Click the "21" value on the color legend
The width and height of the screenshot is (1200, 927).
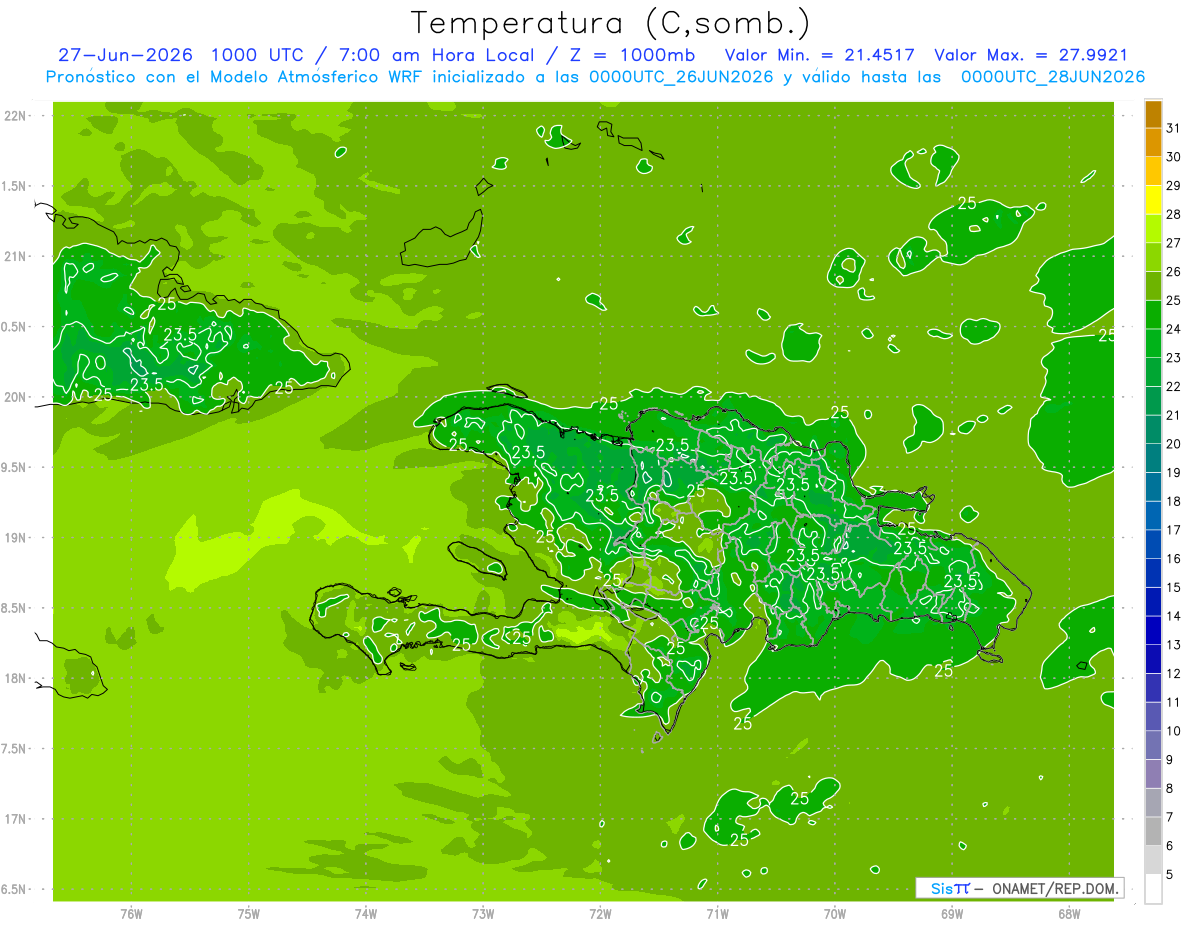pyautogui.click(x=1173, y=415)
